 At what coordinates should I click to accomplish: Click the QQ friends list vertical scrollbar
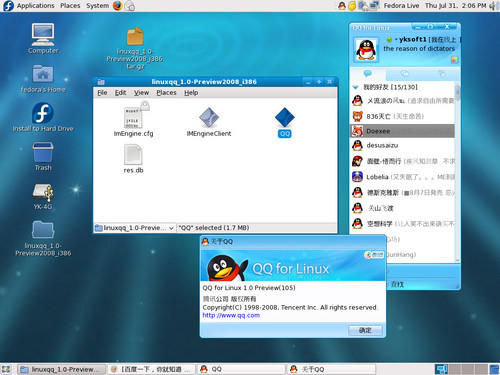(457, 171)
